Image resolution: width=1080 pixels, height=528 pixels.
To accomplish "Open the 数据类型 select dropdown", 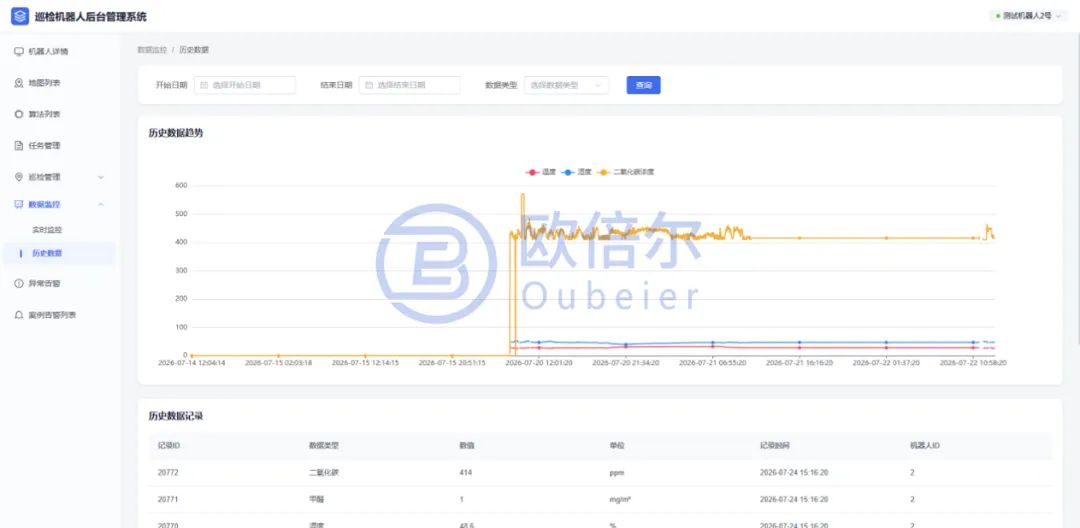I will [x=566, y=85].
